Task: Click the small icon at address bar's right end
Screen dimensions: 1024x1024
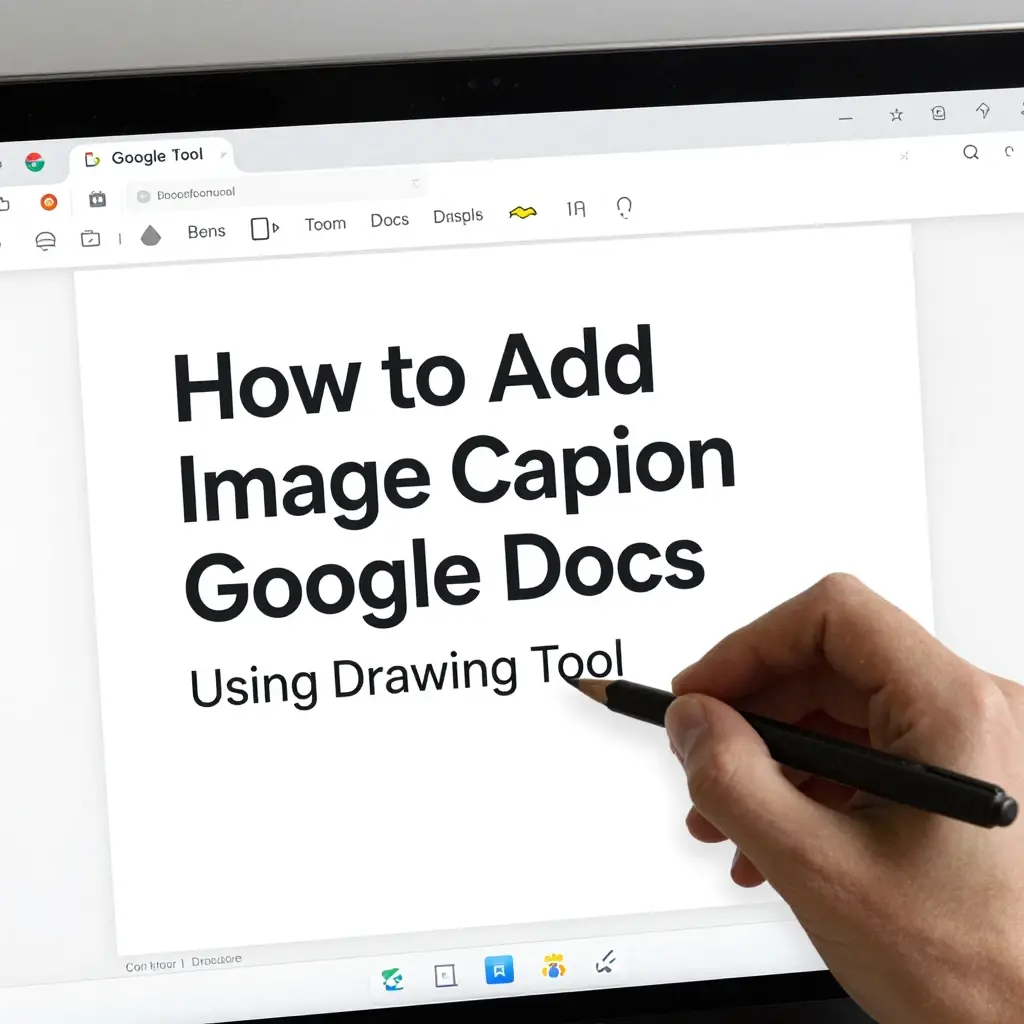Action: (416, 184)
